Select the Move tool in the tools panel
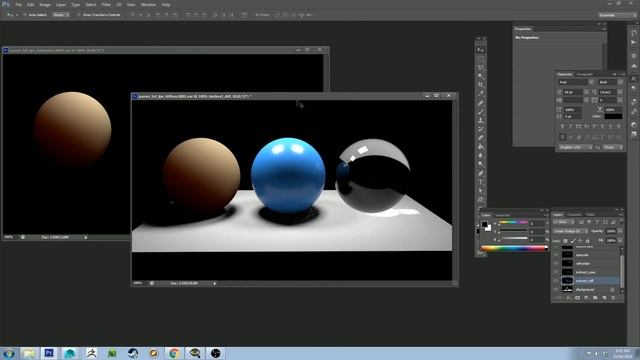This screenshot has height=360, width=640. (481, 49)
